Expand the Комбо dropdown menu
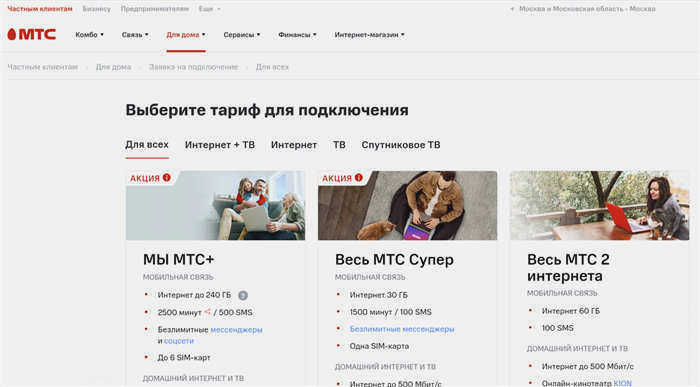 (x=89, y=35)
